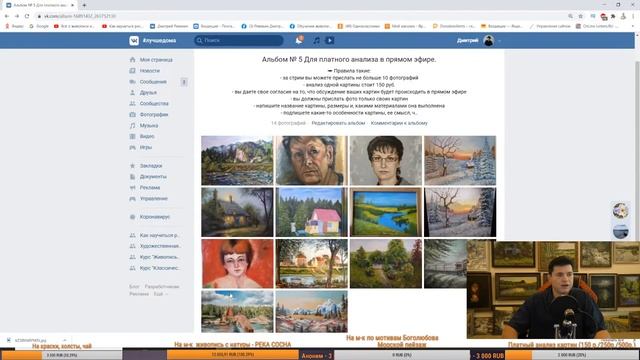
Task: Open the Блог footer link
Action: pyautogui.click(x=134, y=287)
